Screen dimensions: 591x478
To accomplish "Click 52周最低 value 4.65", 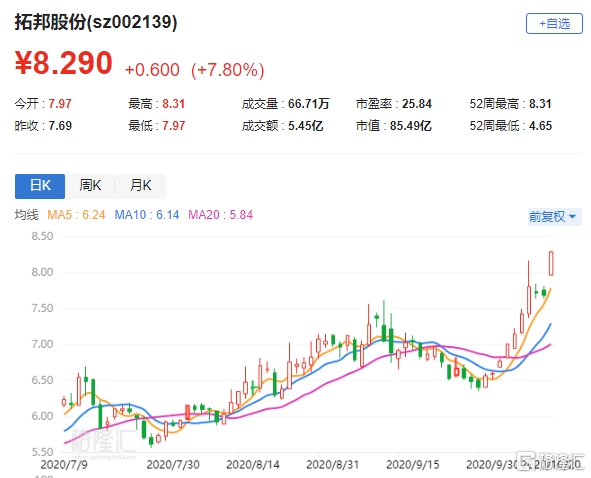I will (x=510, y=126).
